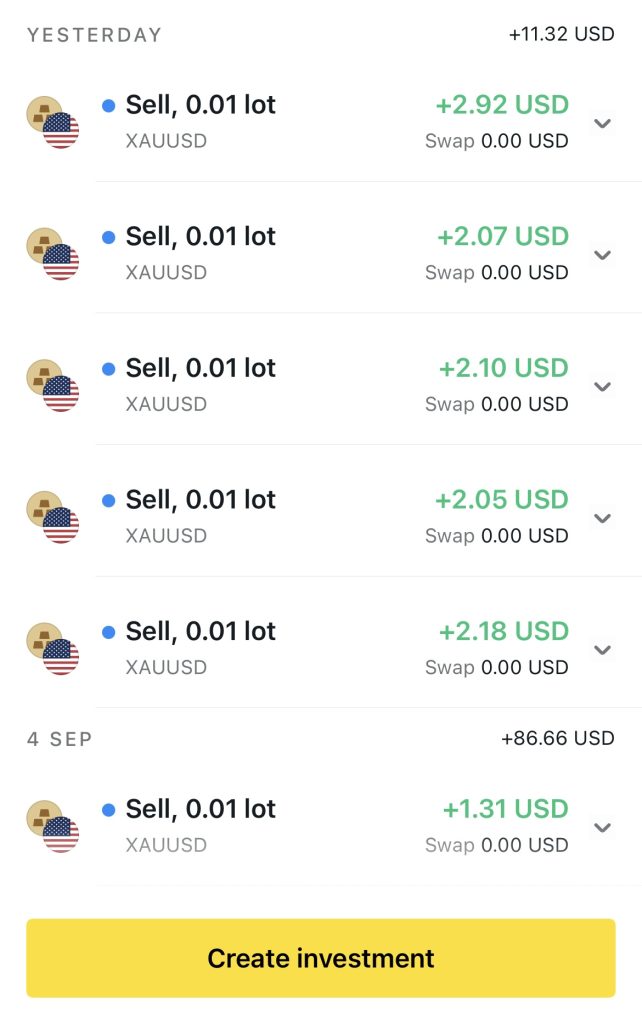Open details chevron for +2.10 USD trade
Screen dimensions: 642x1024
(602, 387)
